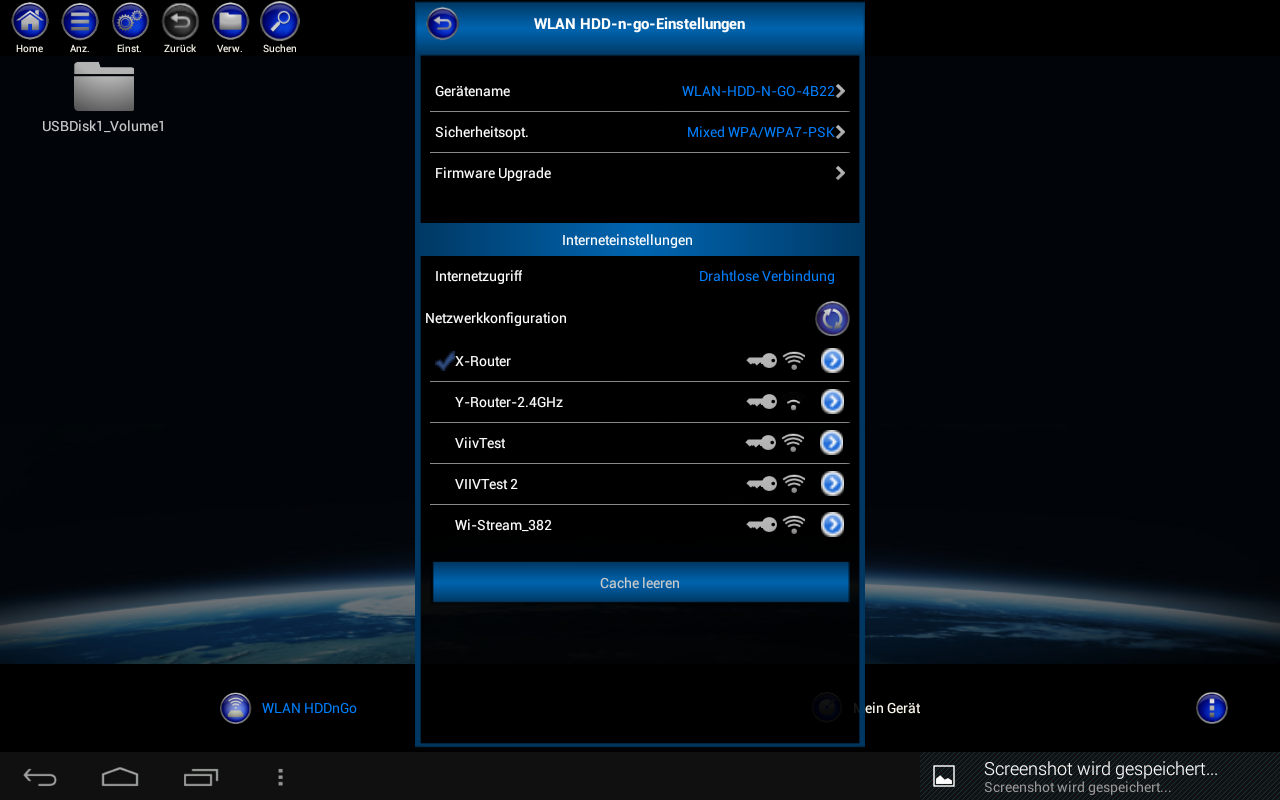1280x800 pixels.
Task: Choose the Y-Router-2.4GHz network name
Action: click(x=509, y=402)
